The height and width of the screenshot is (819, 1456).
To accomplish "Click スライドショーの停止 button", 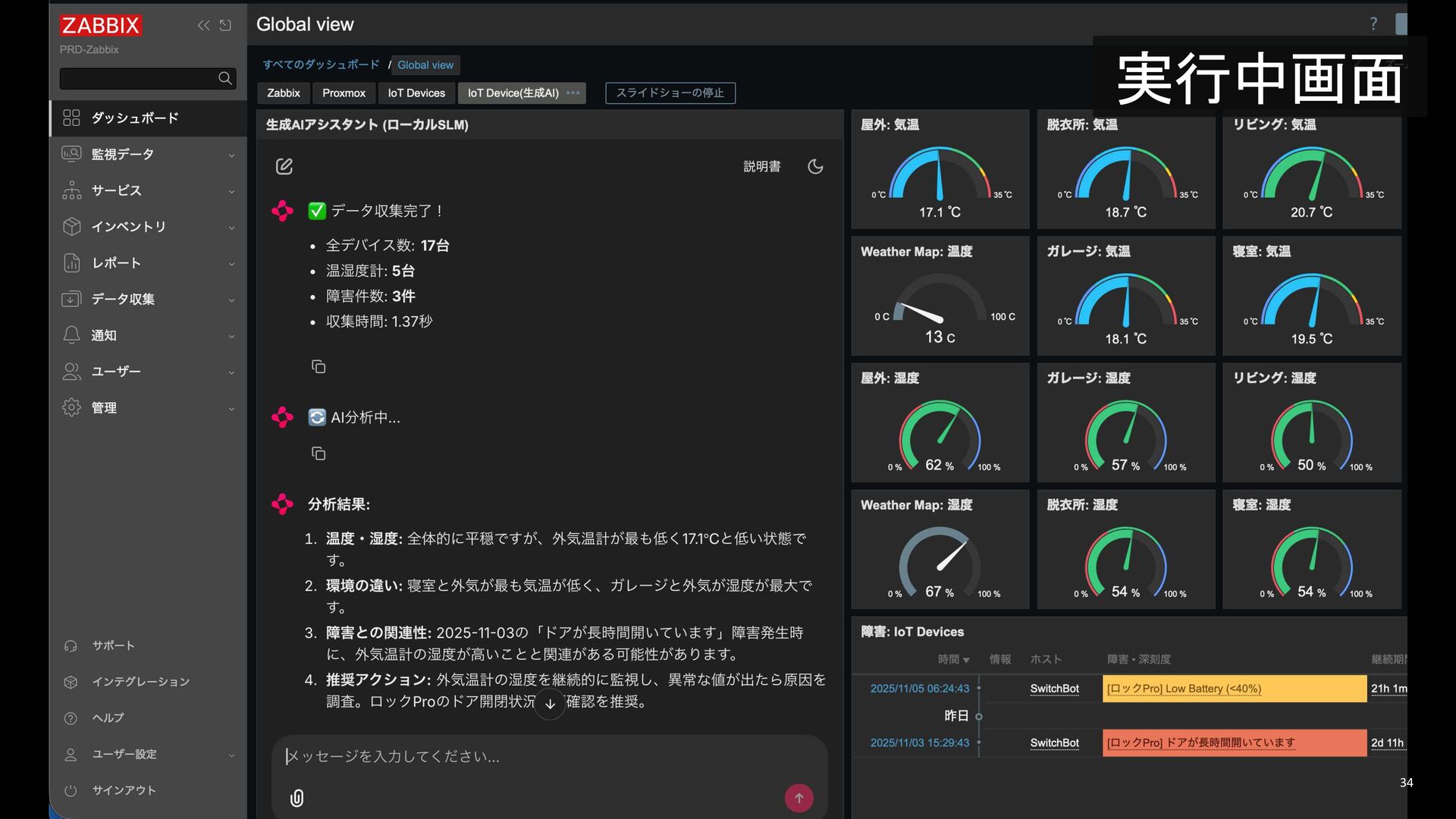I will coord(670,93).
